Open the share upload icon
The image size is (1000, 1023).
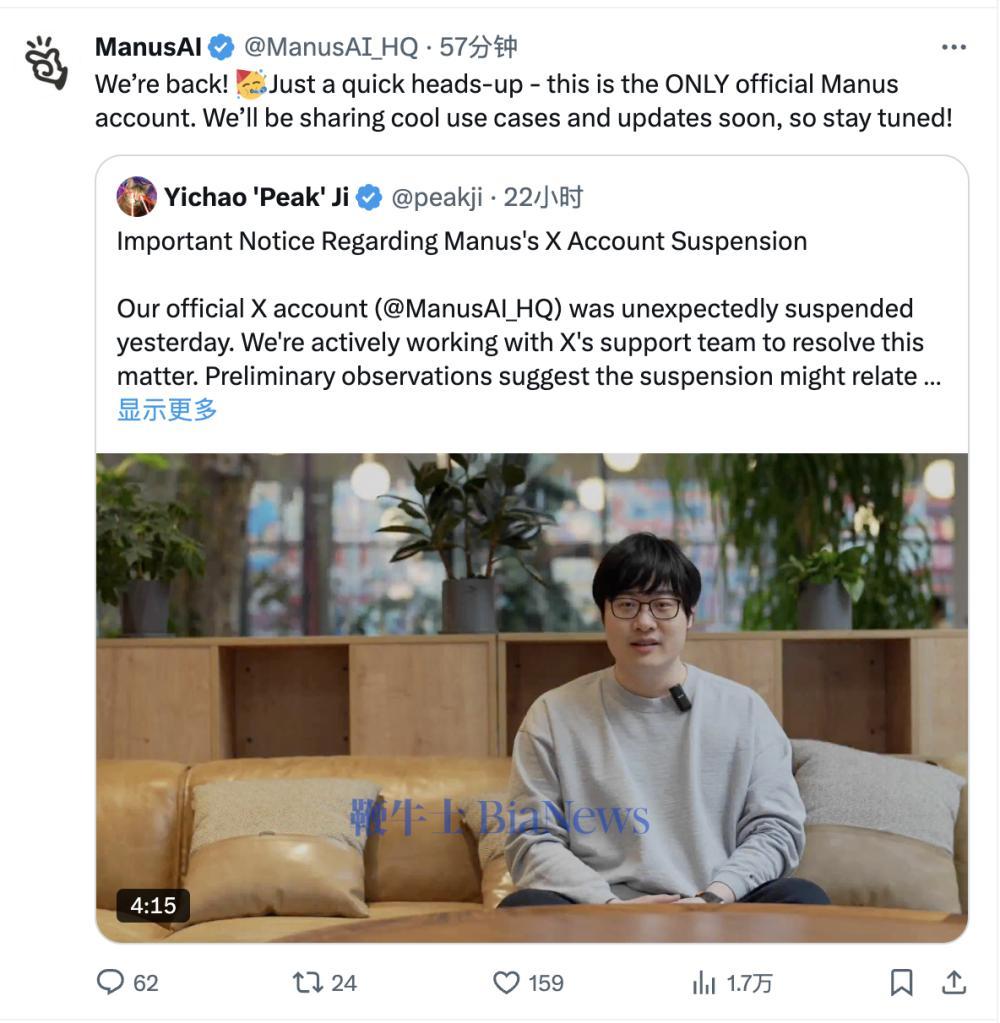click(x=954, y=982)
